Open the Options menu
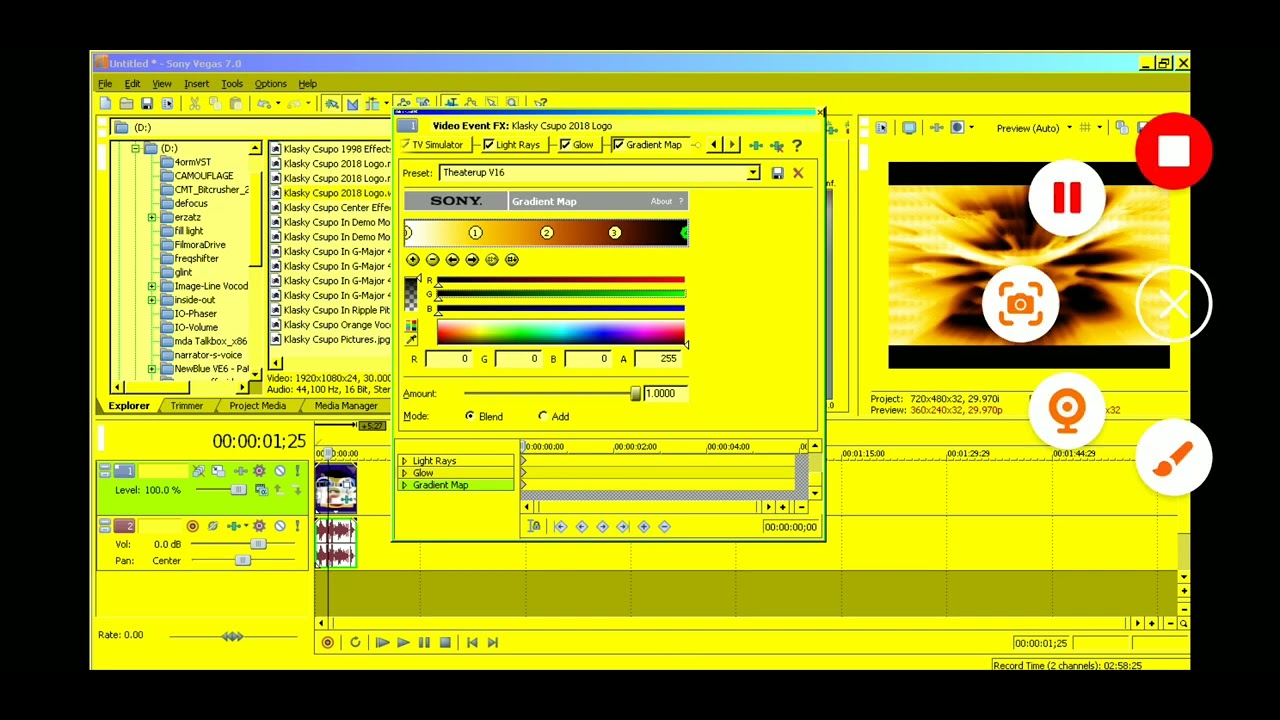 click(270, 84)
